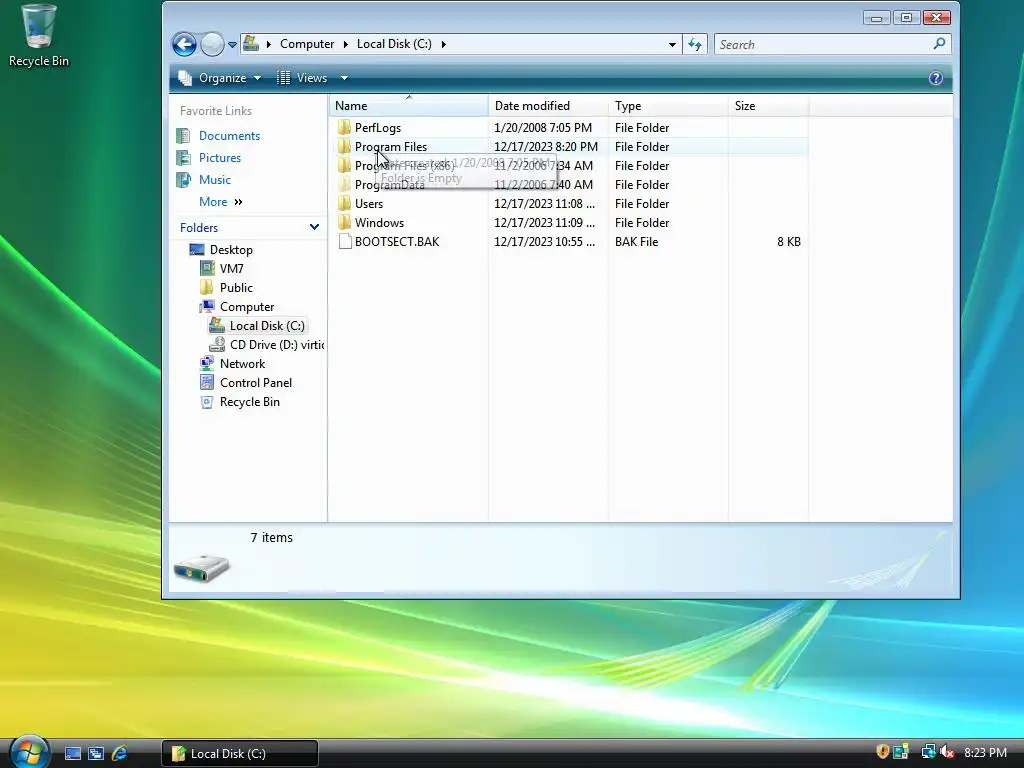Select the Program Files (x86) folder icon
This screenshot has width=1024, height=768.
click(x=344, y=165)
